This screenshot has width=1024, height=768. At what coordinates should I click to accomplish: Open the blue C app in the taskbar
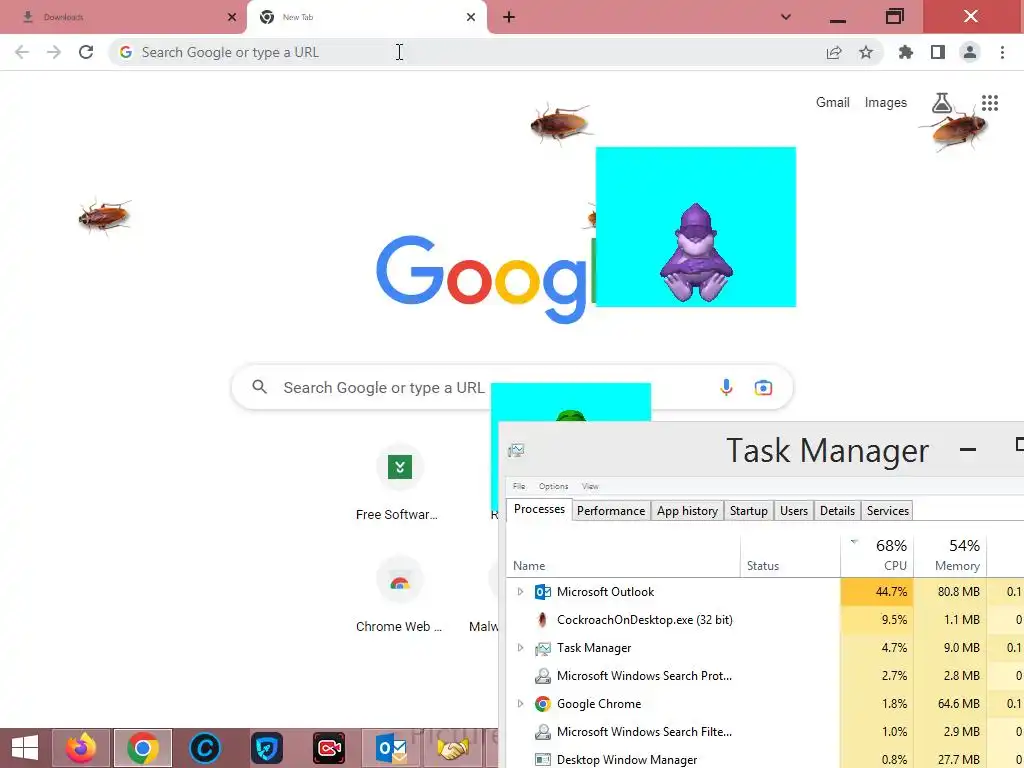tap(204, 748)
